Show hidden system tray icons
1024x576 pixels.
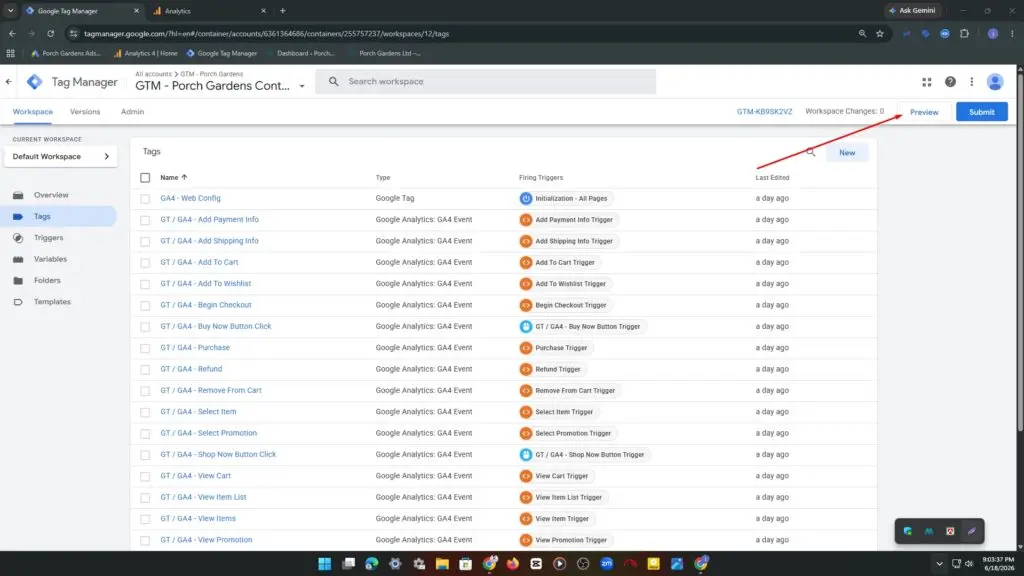pyautogui.click(x=939, y=564)
